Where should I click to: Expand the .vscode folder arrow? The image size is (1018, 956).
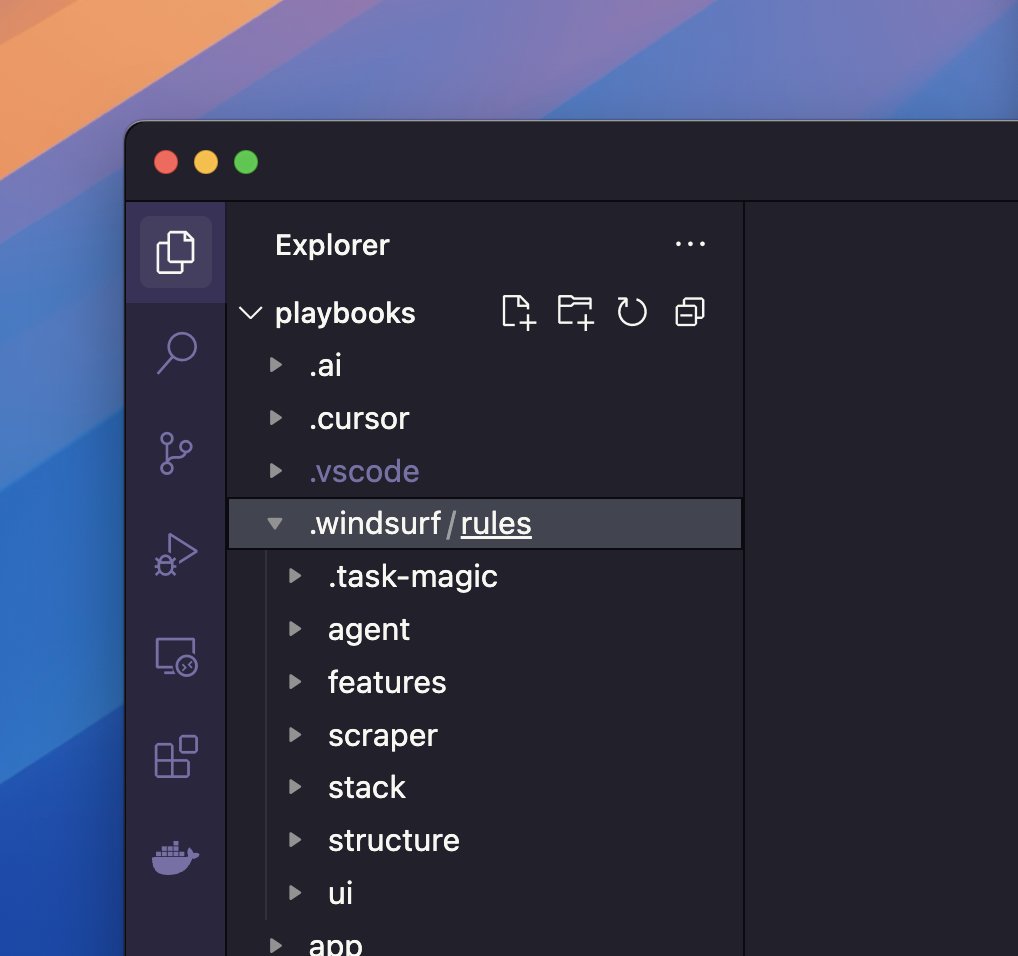pos(276,471)
